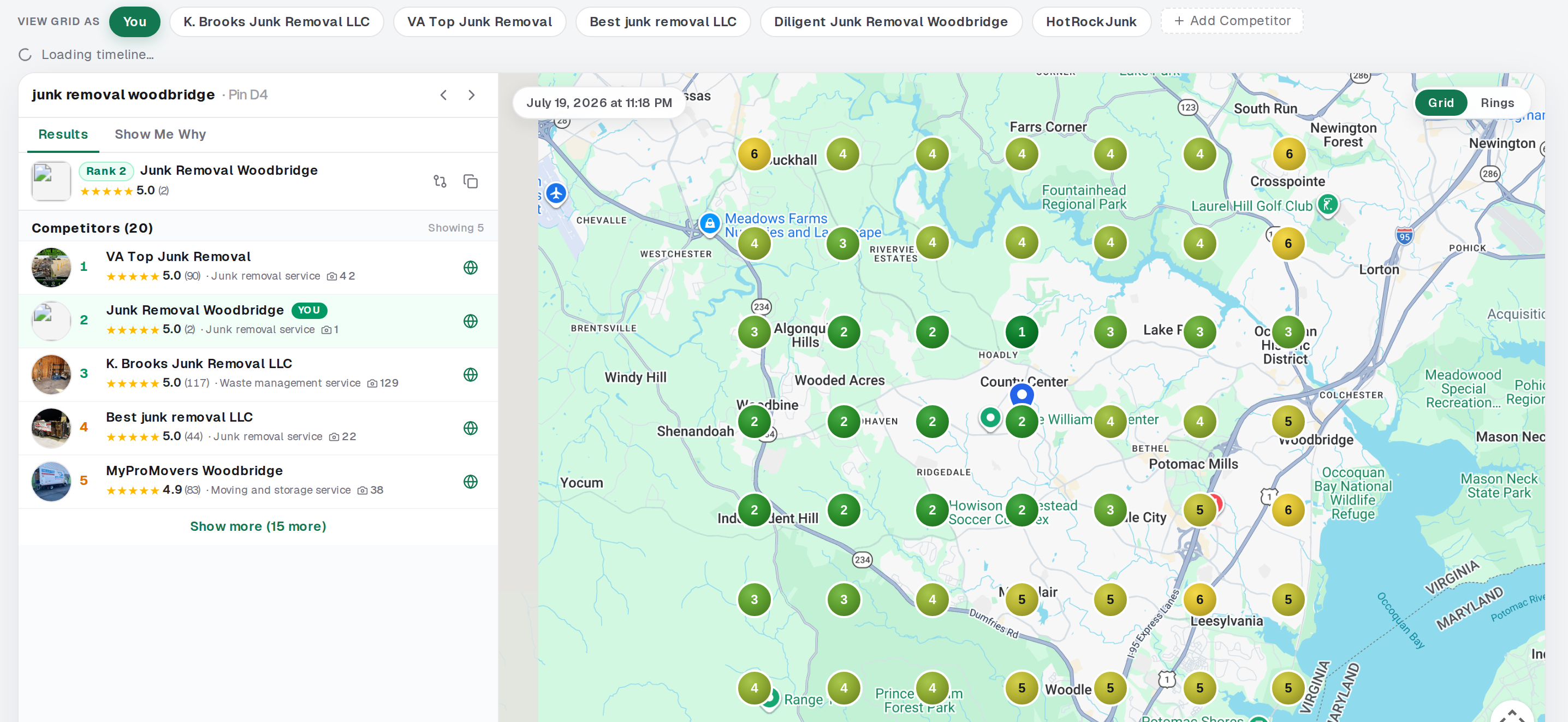Image resolution: width=1568 pixels, height=722 pixels.
Task: Open Best junk removal LLC website globe
Action: click(x=471, y=429)
